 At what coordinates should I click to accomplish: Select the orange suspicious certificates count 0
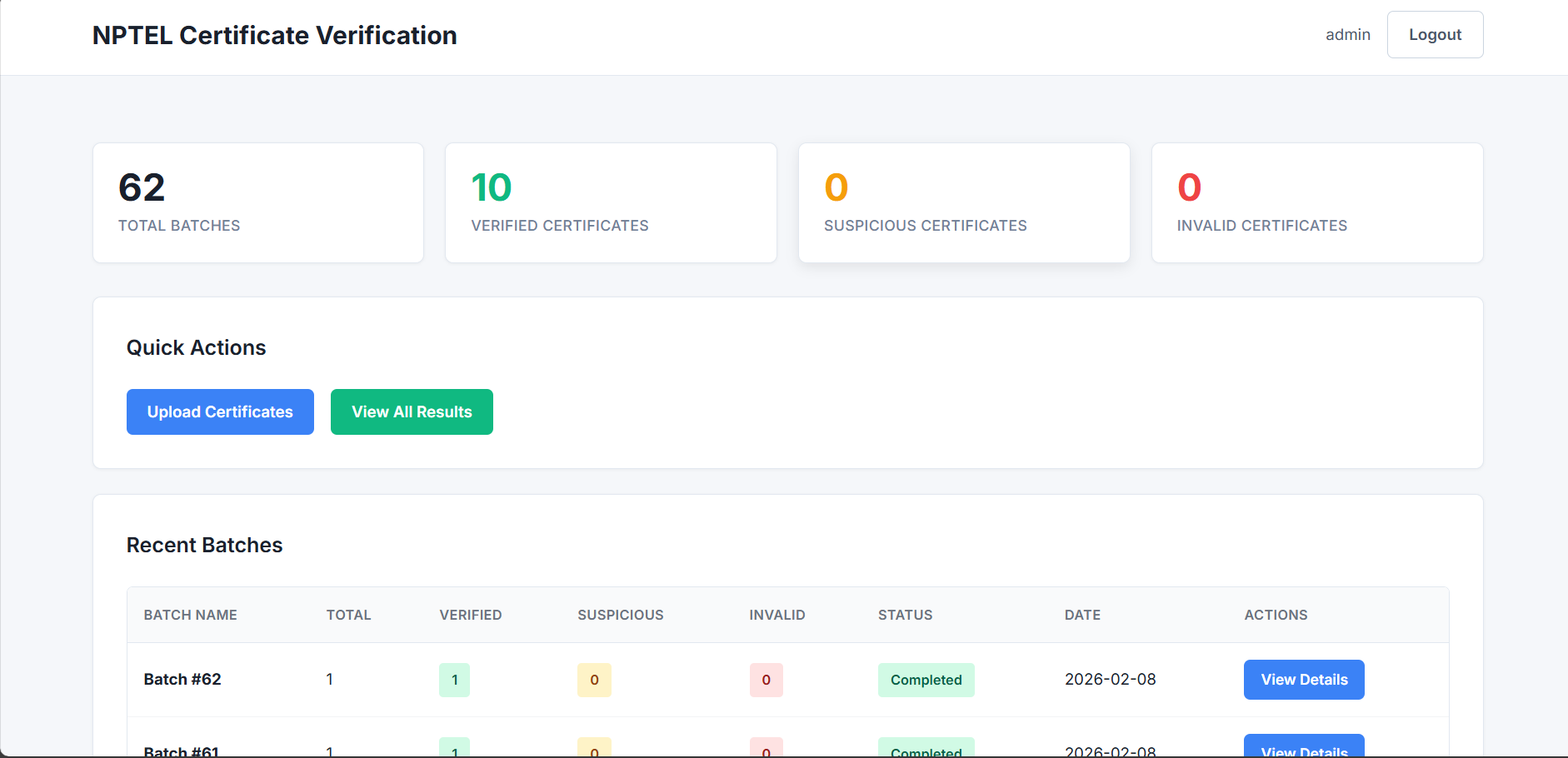(836, 187)
